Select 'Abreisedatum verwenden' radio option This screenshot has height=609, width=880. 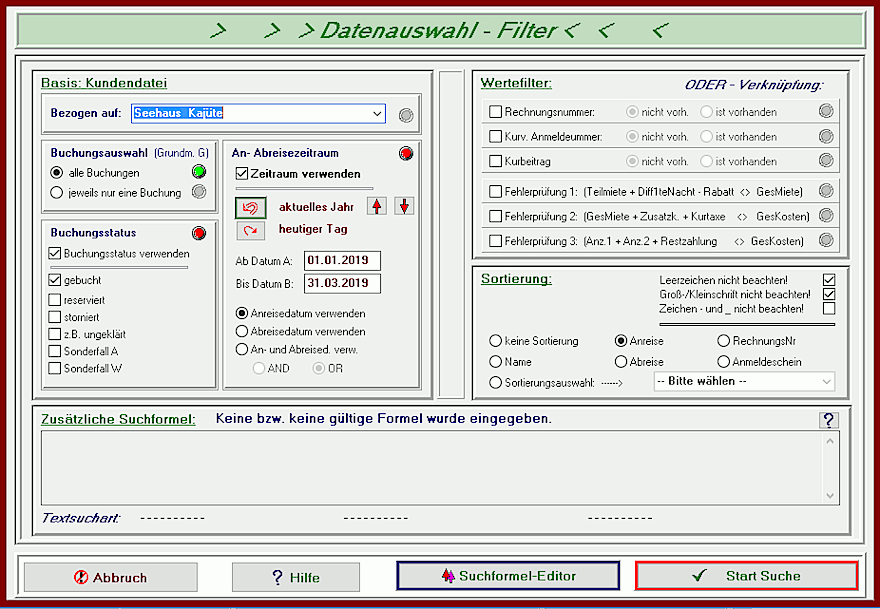point(242,331)
